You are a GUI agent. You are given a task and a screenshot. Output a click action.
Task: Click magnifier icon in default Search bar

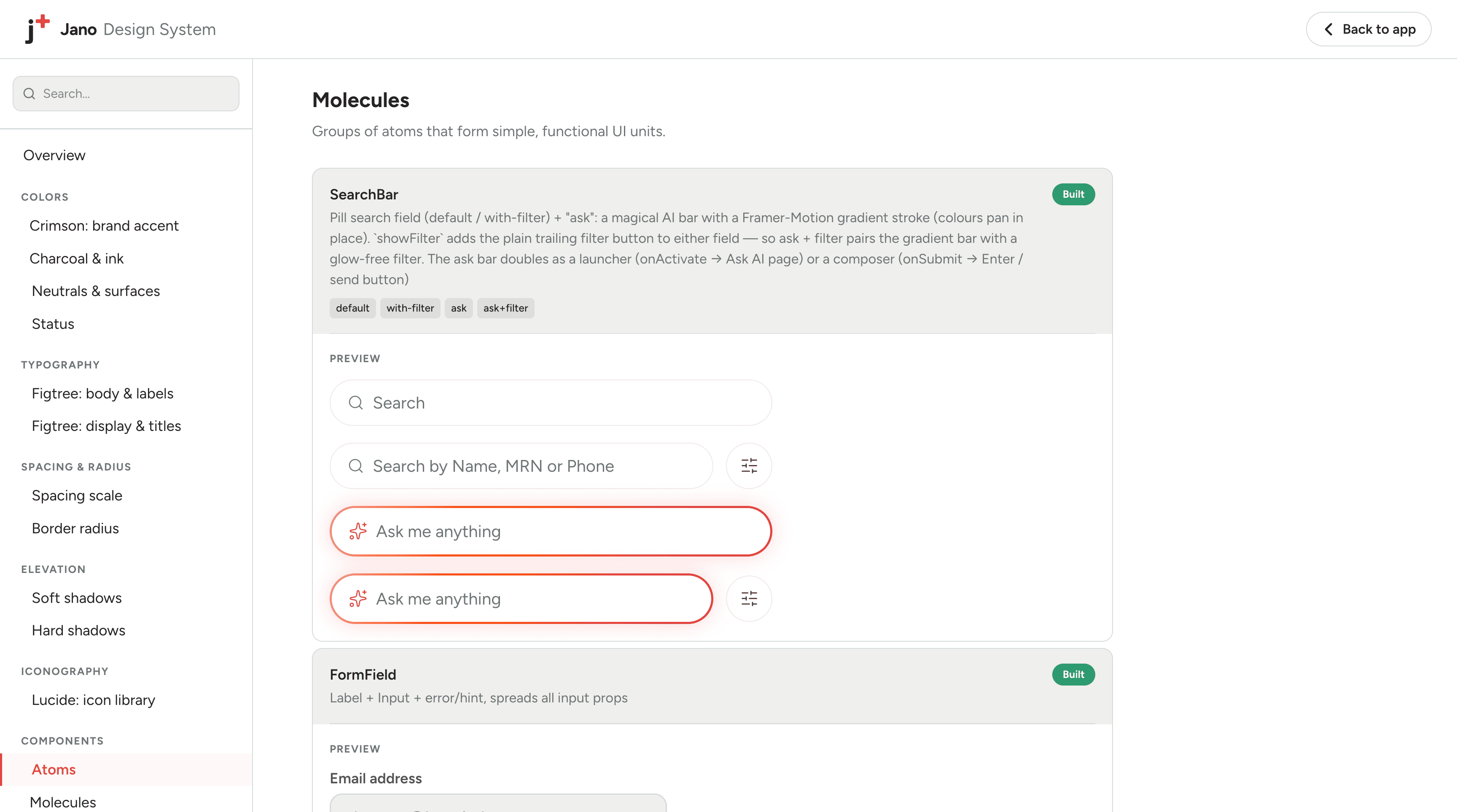tap(356, 403)
